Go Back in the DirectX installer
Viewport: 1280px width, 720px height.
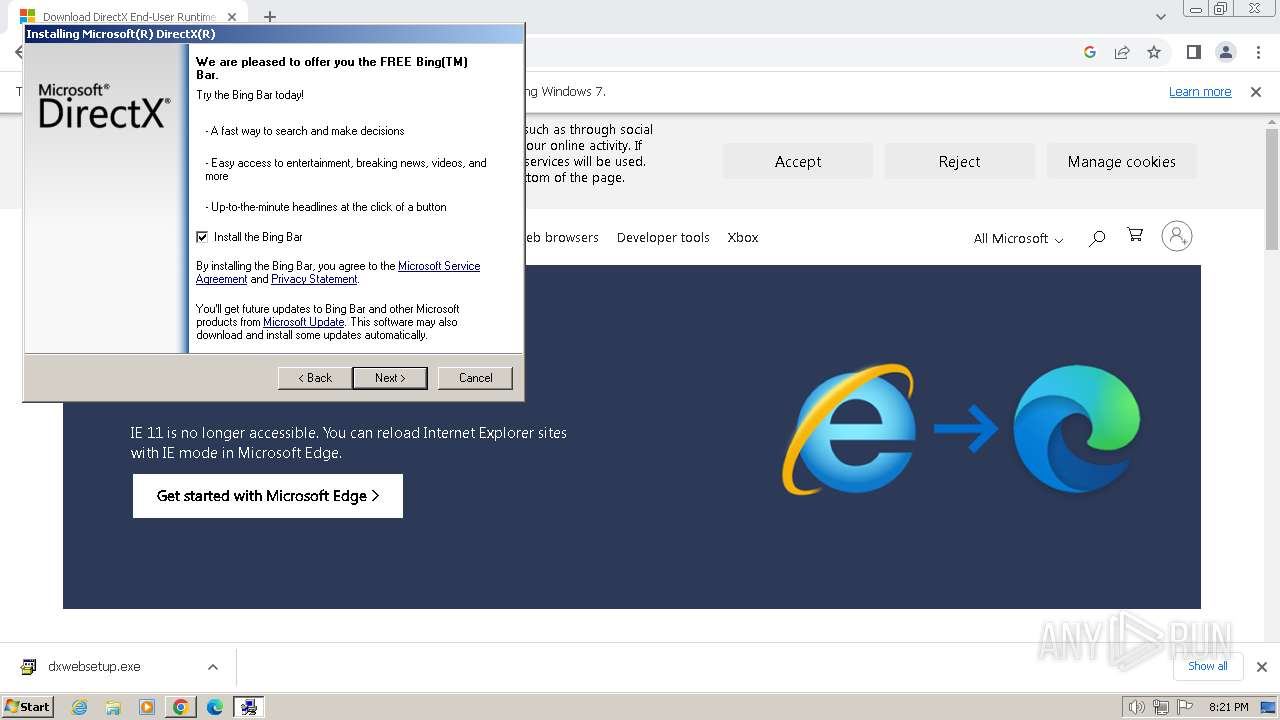(314, 378)
